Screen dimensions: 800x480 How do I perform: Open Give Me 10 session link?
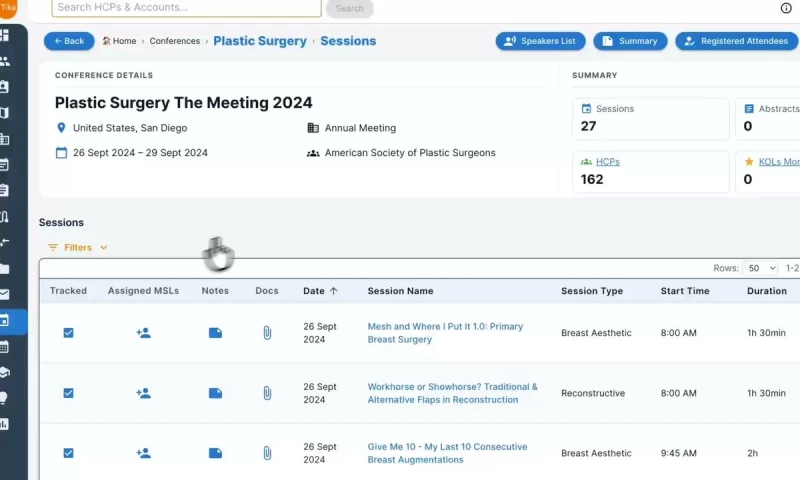(447, 453)
